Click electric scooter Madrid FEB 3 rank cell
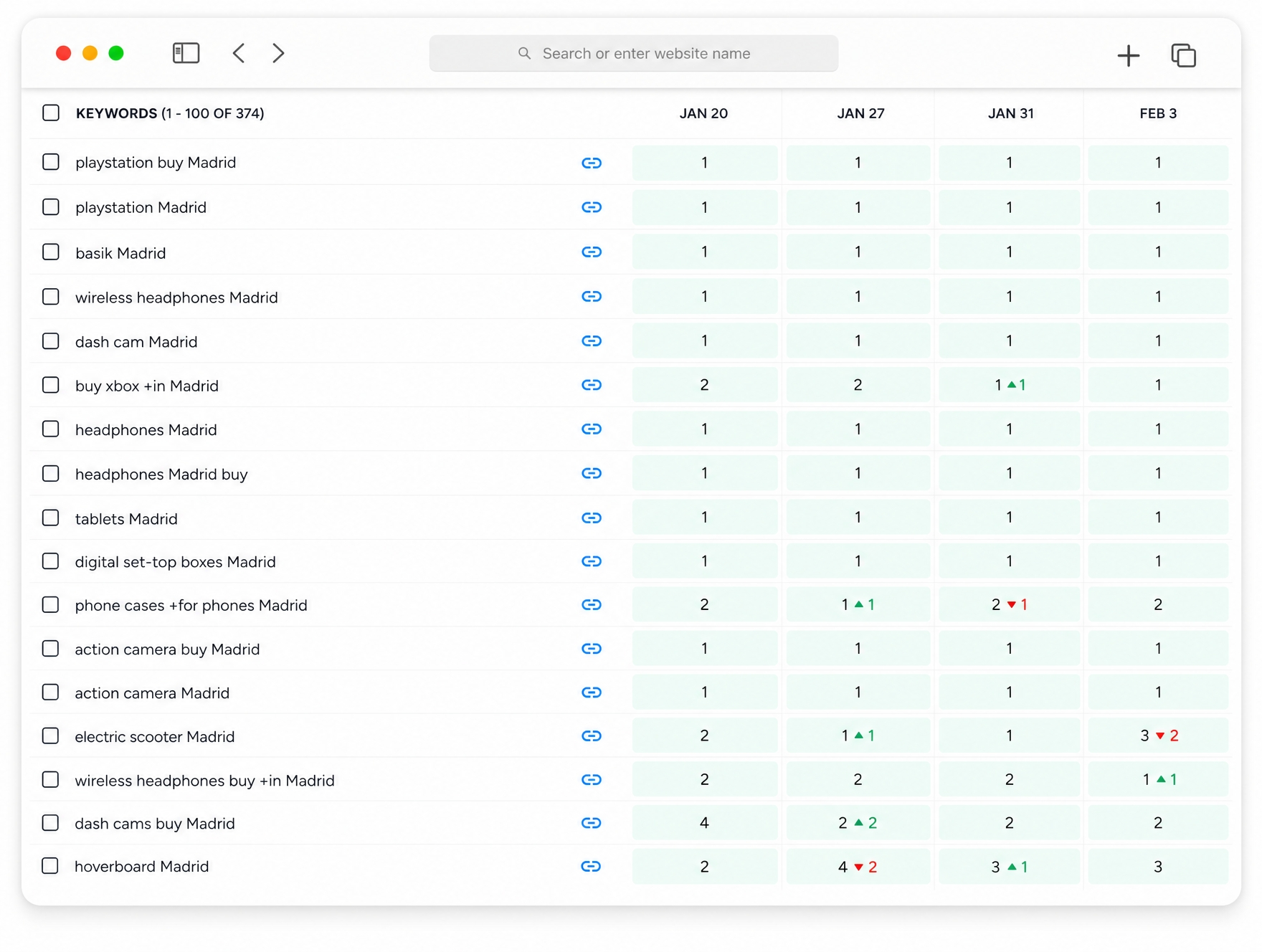1262x952 pixels. pyautogui.click(x=1158, y=736)
